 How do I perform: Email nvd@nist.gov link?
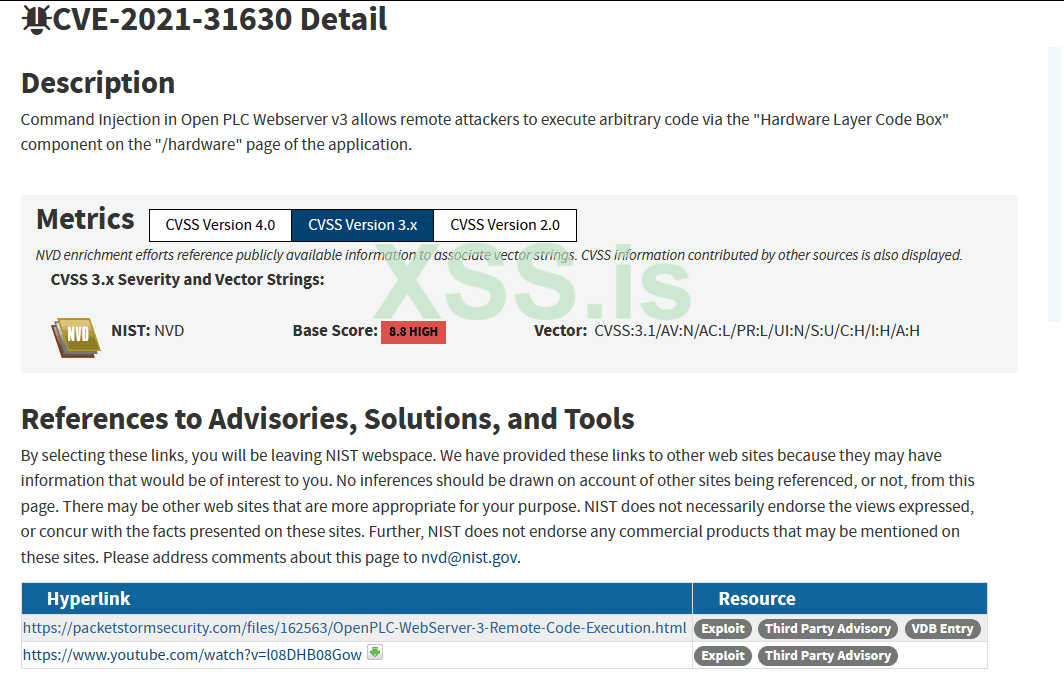[469, 558]
